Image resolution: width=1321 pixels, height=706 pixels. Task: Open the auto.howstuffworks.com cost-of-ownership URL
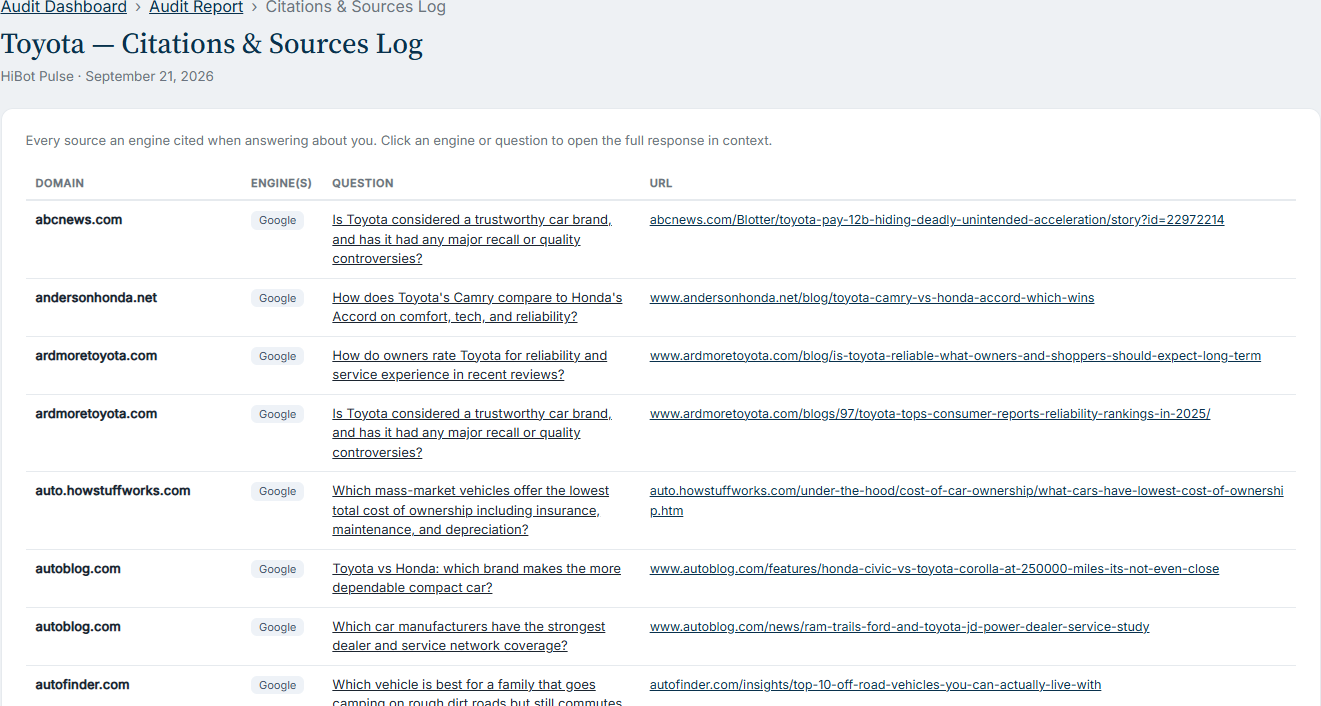[x=966, y=501]
